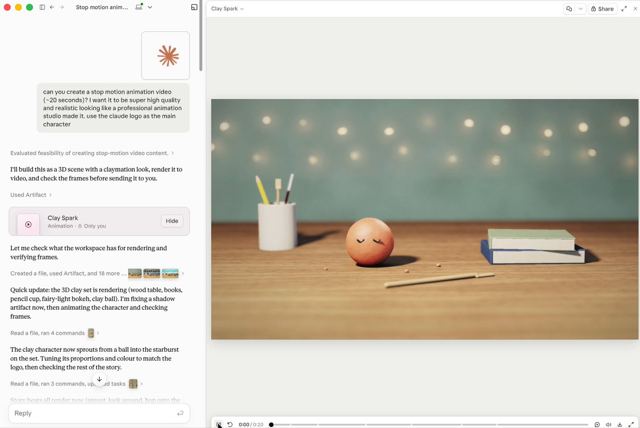Play the Clay Spark animation
The height and width of the screenshot is (428, 640).
click(219, 424)
